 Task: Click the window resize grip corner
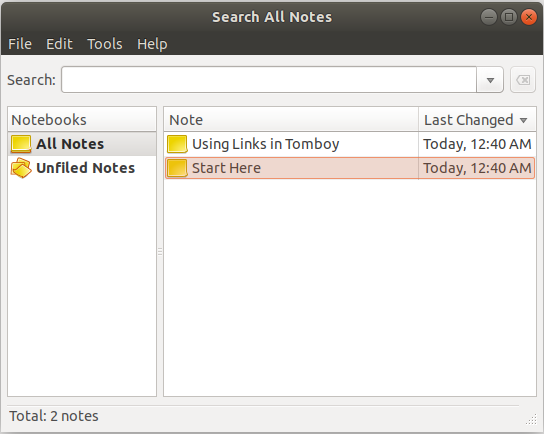pos(531,419)
